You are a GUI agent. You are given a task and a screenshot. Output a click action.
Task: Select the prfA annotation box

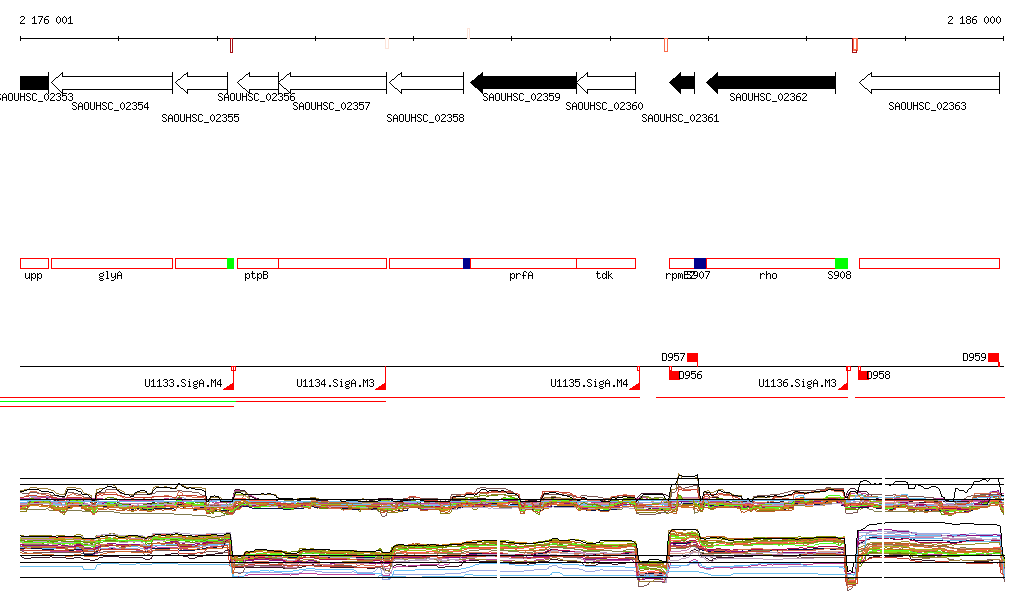coord(524,264)
